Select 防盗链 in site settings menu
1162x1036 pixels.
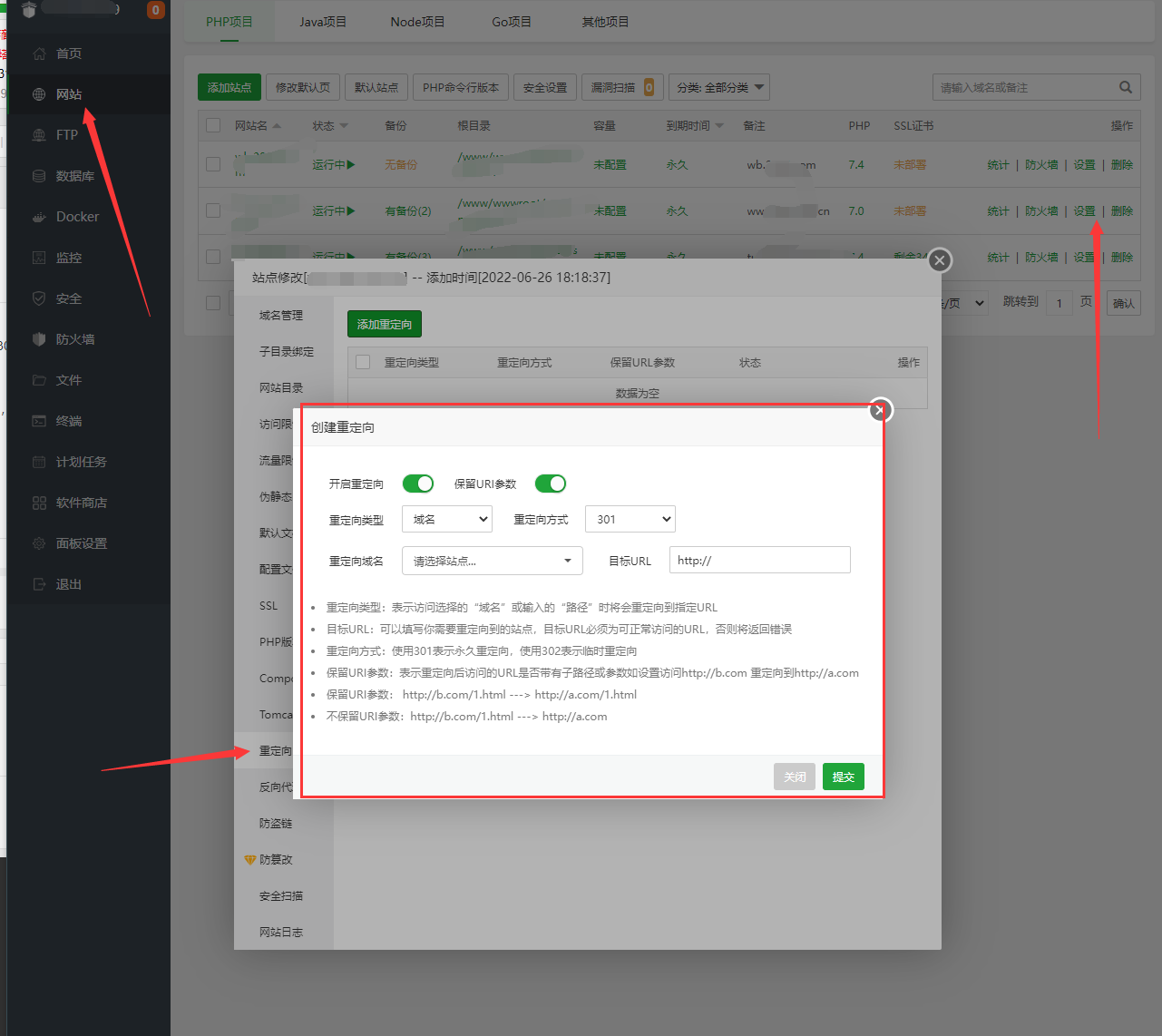(276, 823)
